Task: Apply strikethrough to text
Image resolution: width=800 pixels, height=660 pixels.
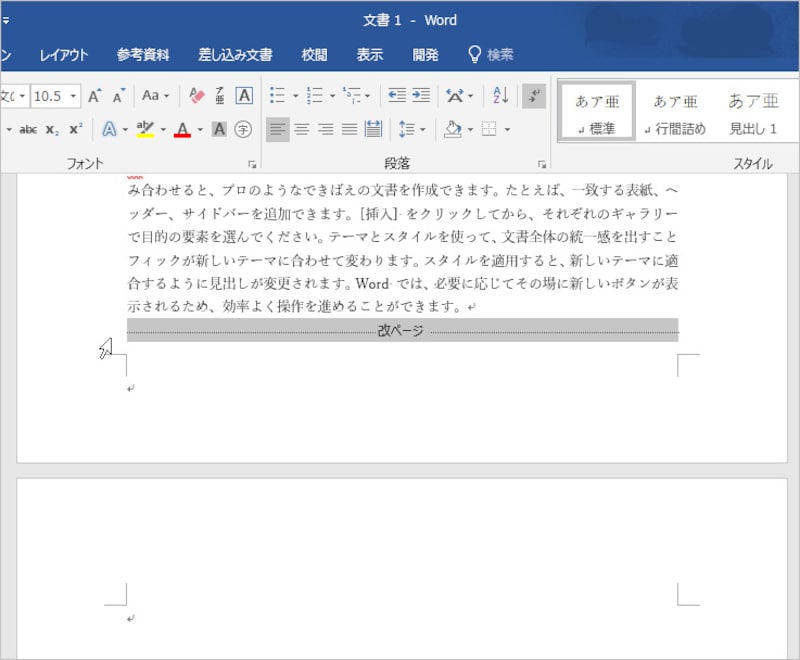Action: coord(30,129)
